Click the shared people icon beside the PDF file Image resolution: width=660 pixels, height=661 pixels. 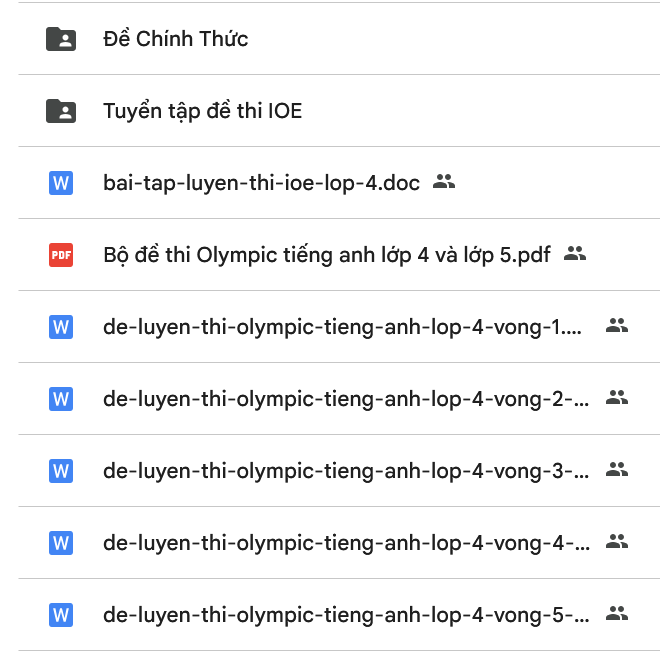pos(574,254)
